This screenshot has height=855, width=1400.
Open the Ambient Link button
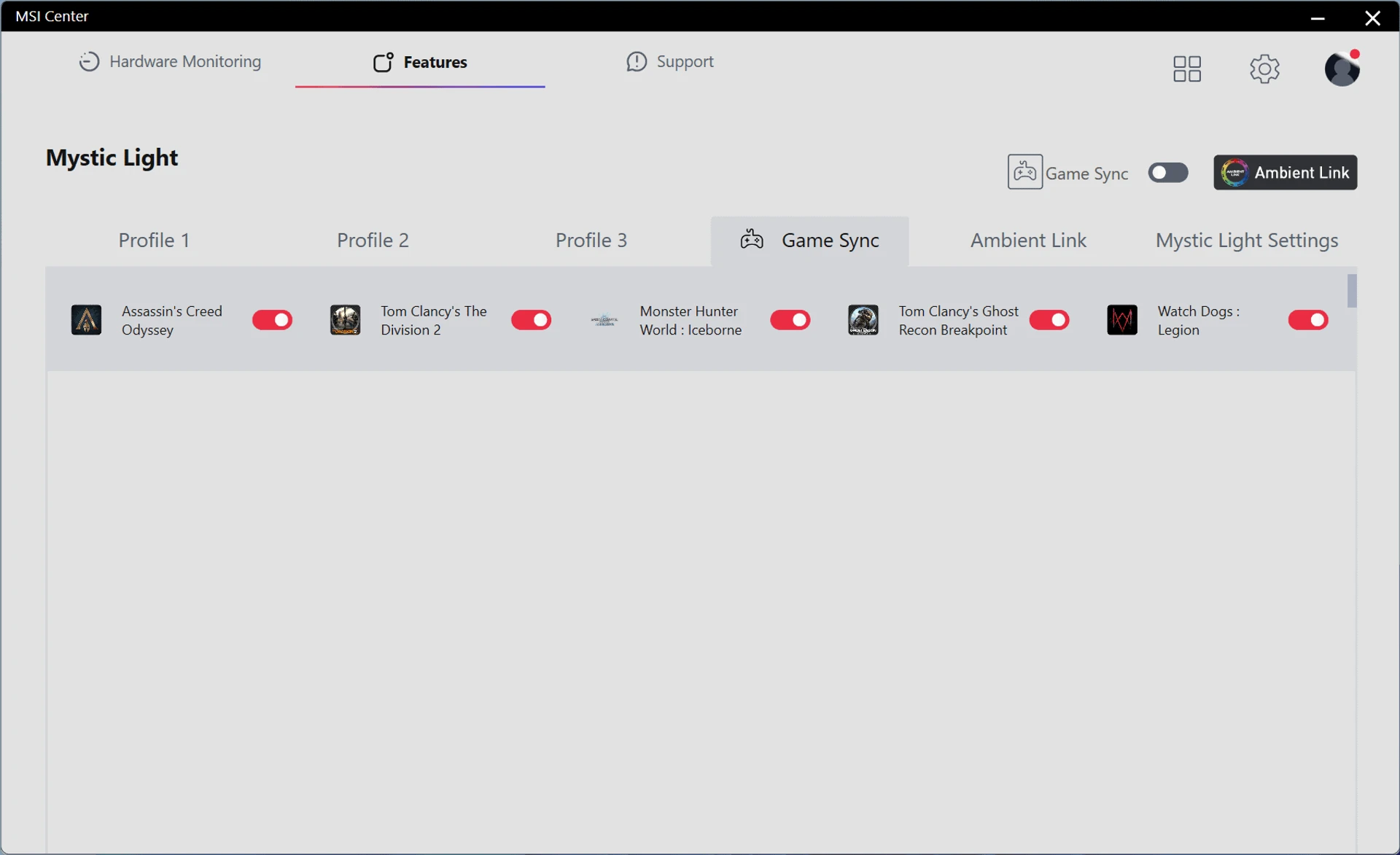point(1285,172)
